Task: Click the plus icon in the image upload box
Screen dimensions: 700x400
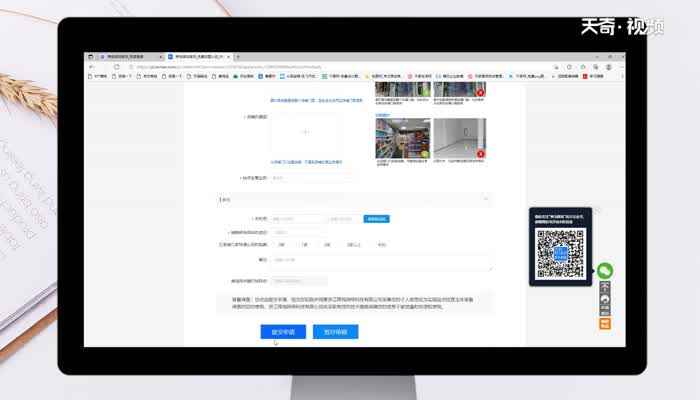Action: click(305, 132)
